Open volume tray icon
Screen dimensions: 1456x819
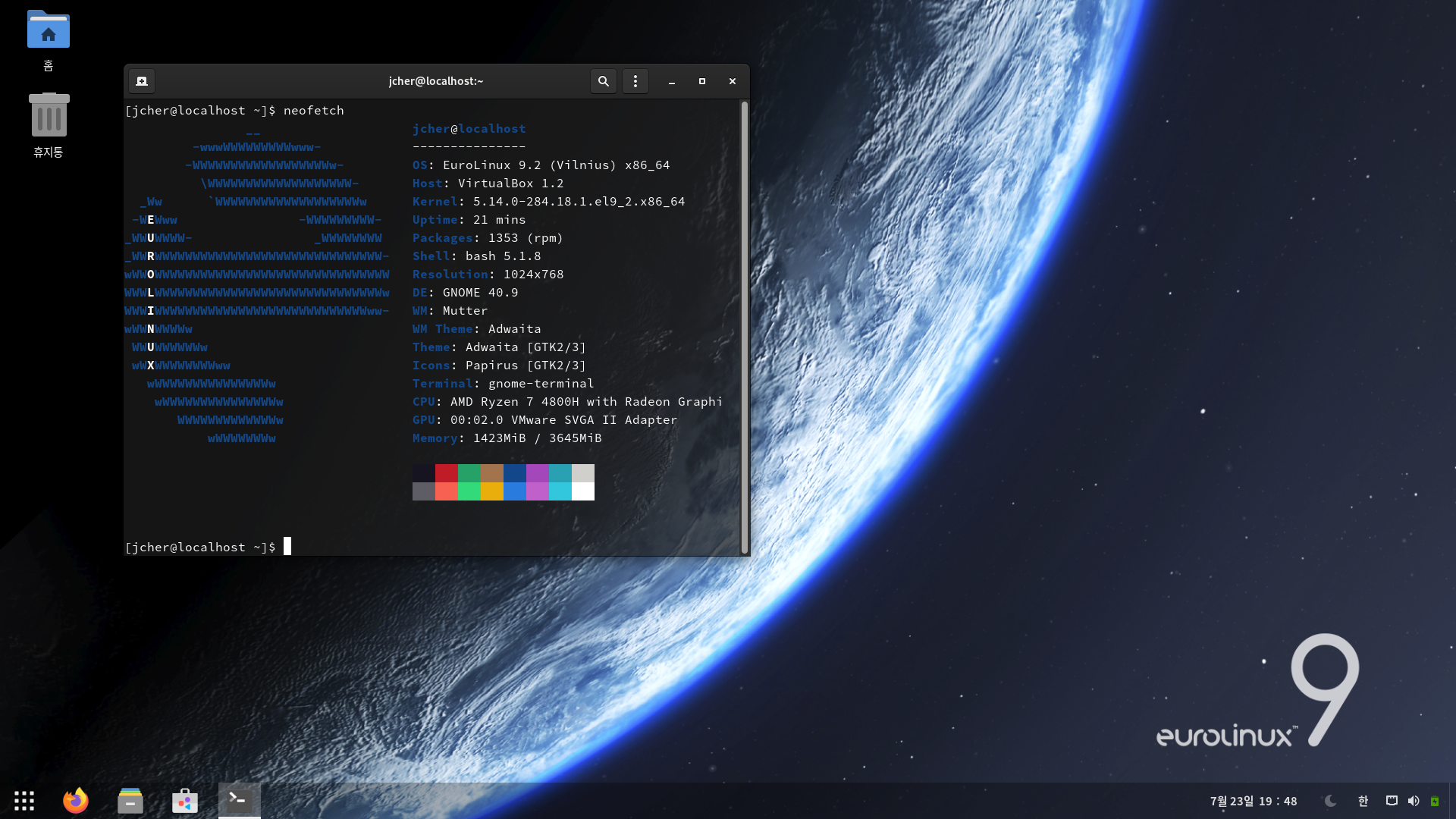click(1414, 801)
